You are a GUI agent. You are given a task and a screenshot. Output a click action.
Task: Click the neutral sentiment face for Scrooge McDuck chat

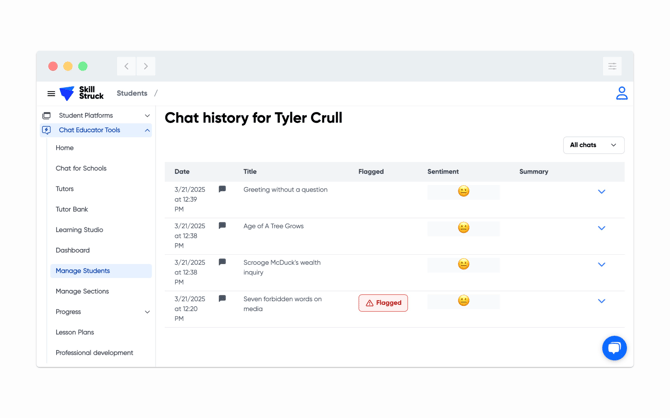tap(463, 264)
